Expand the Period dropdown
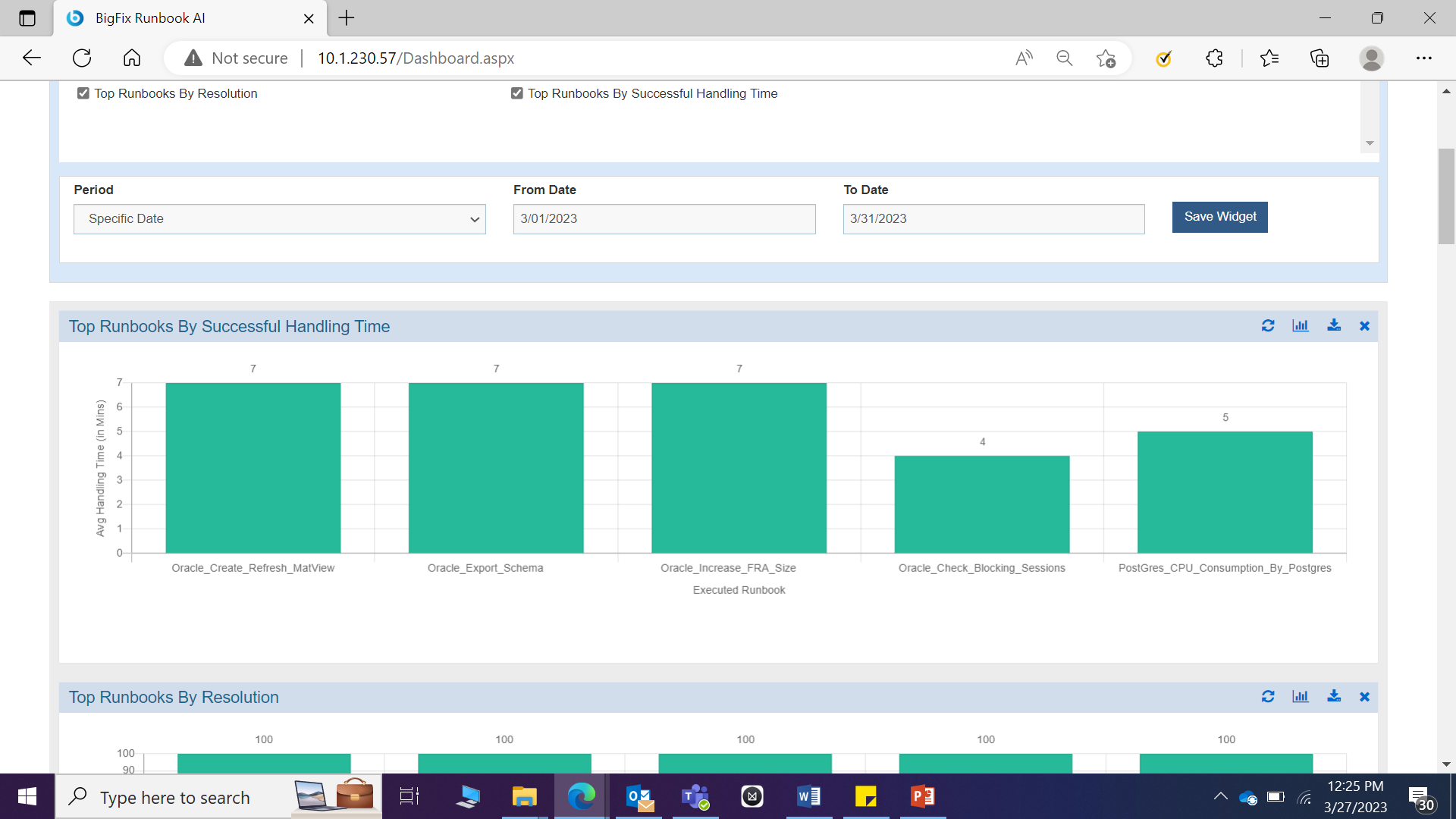The image size is (1456, 819). pyautogui.click(x=279, y=219)
